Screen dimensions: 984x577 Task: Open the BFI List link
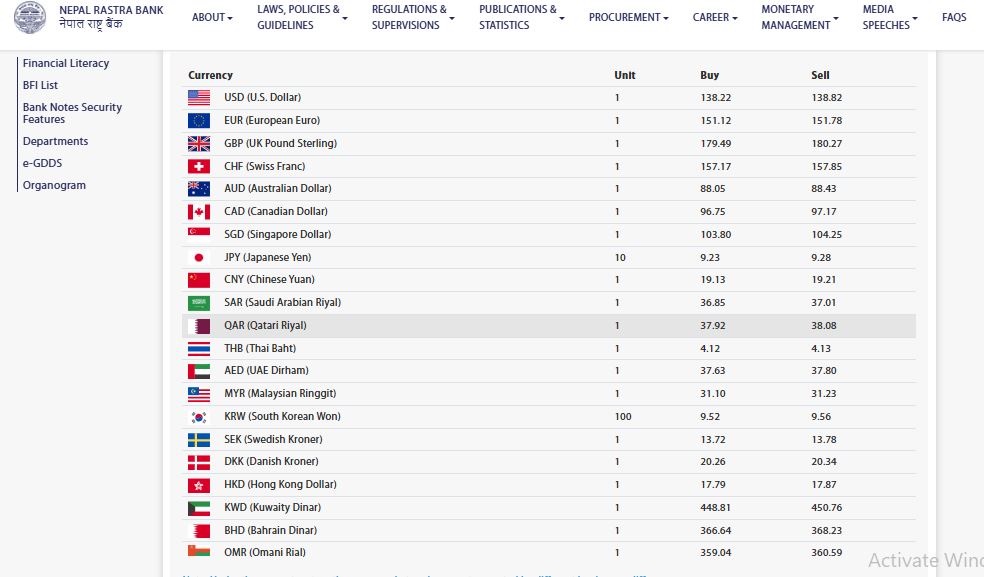pyautogui.click(x=40, y=85)
